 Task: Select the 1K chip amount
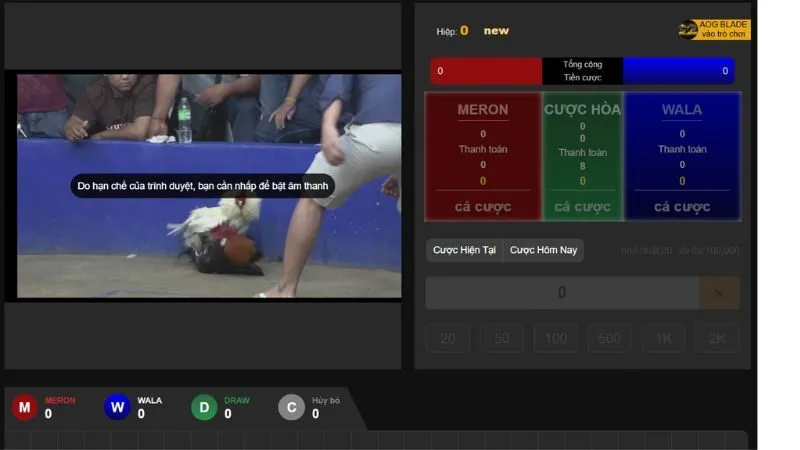(x=663, y=338)
